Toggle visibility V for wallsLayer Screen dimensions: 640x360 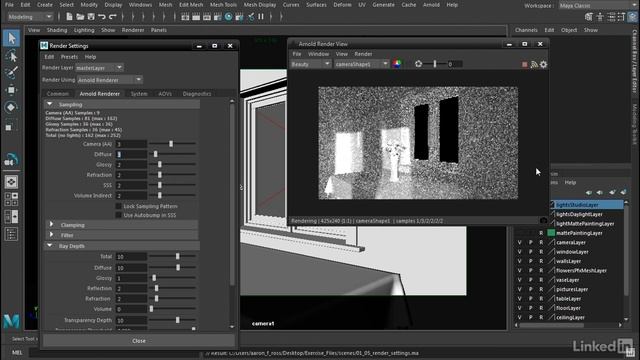[520, 261]
